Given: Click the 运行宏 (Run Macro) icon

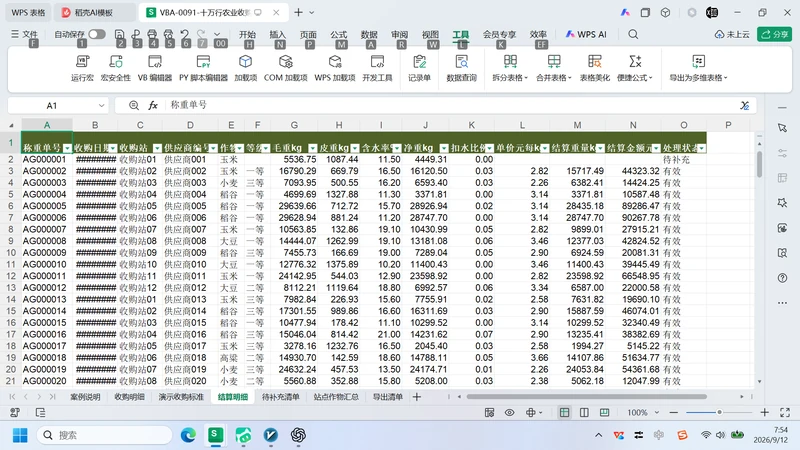Looking at the screenshot, I should [x=82, y=62].
